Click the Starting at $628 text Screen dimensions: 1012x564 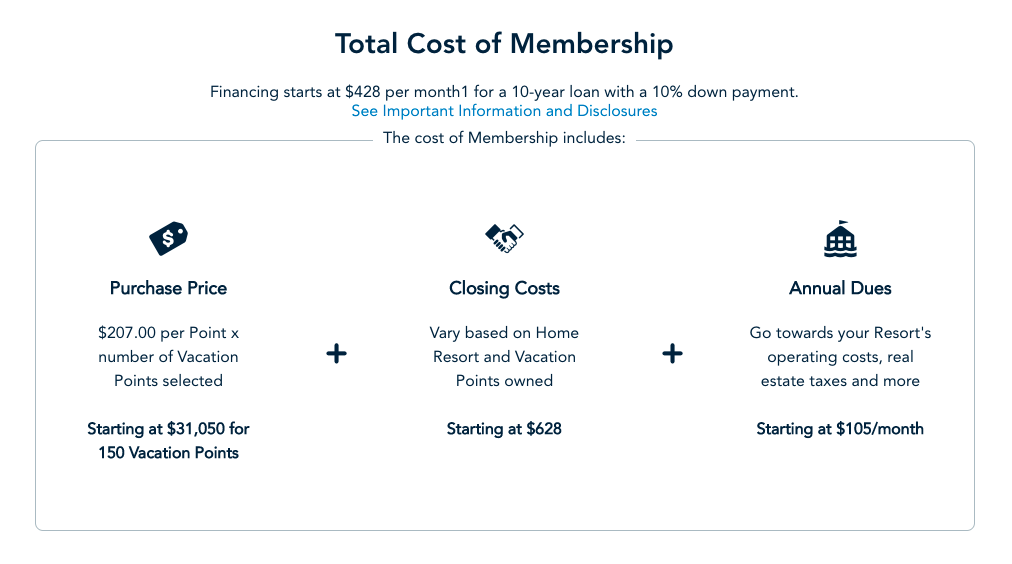click(504, 429)
